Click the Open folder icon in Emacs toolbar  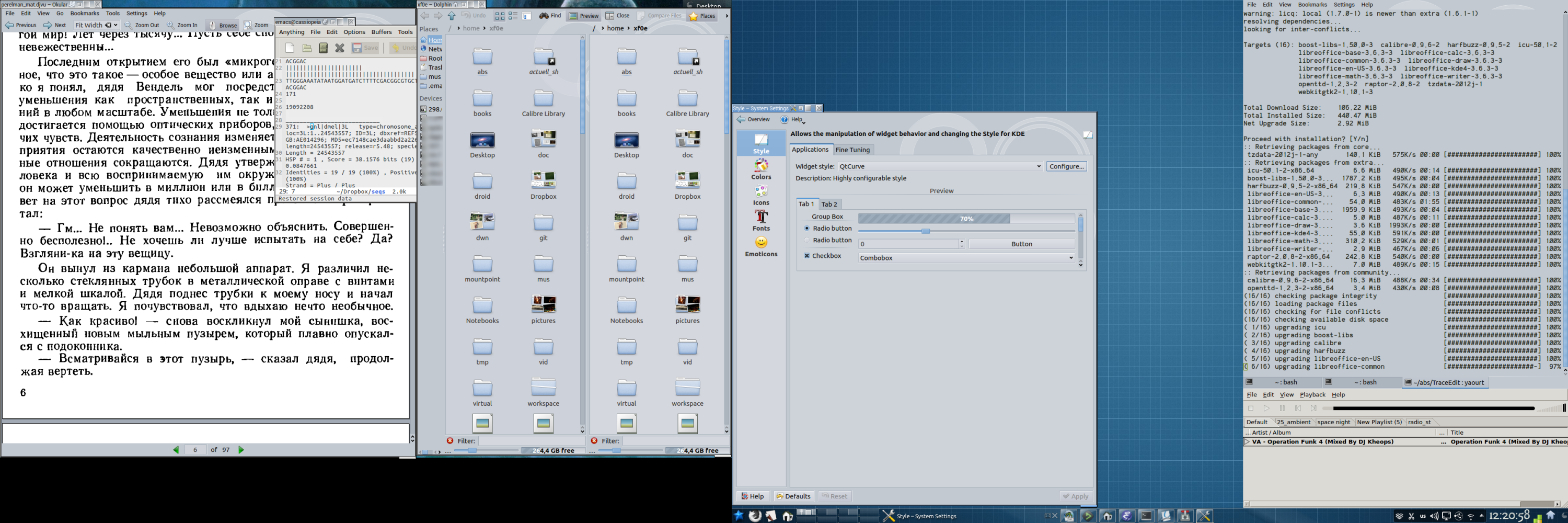[x=307, y=48]
